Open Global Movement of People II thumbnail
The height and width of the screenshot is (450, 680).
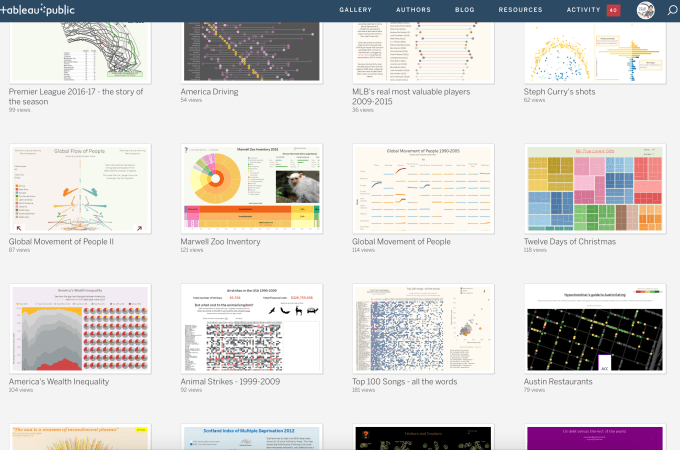[80, 189]
